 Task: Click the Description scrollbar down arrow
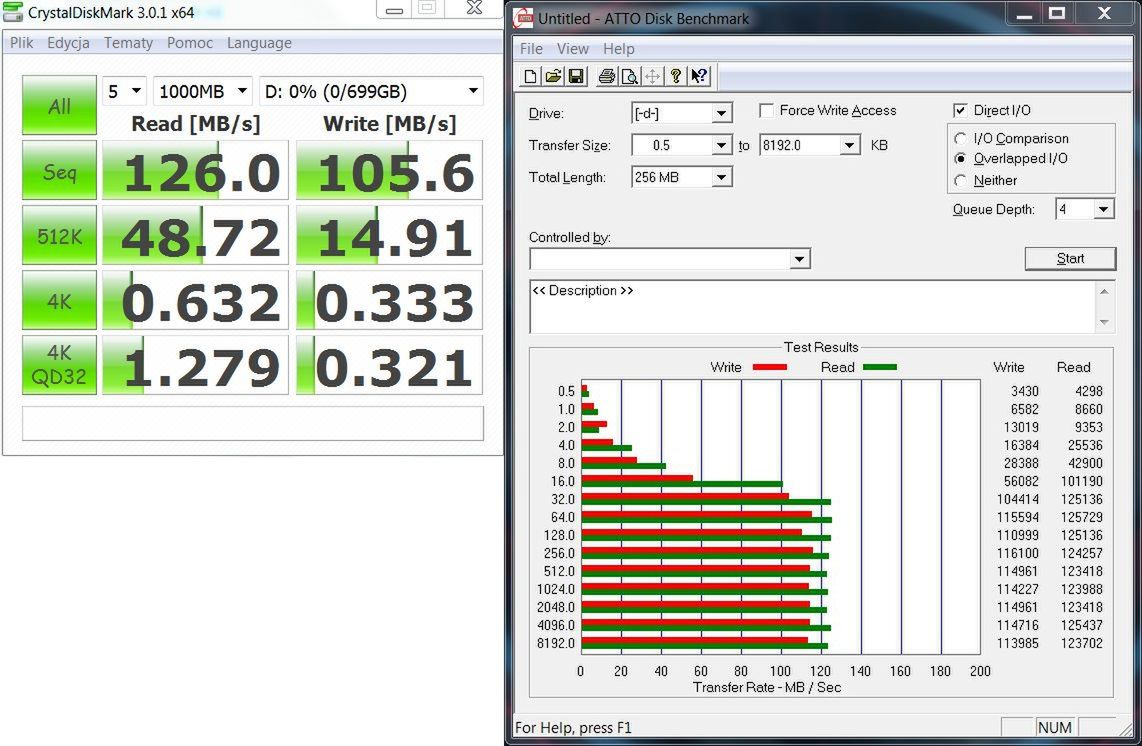pyautogui.click(x=1104, y=322)
